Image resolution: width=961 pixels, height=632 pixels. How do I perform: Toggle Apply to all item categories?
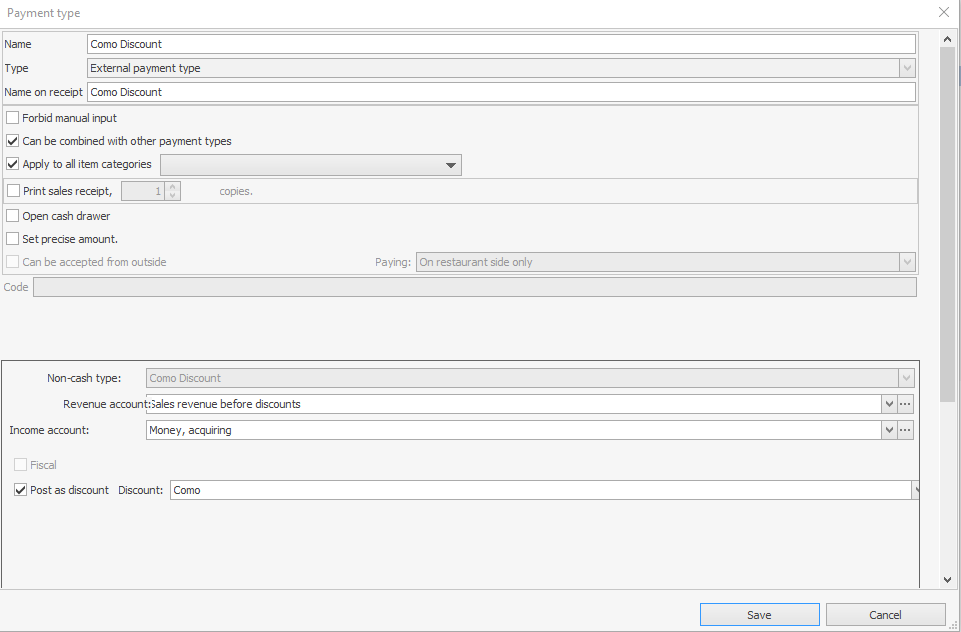pos(13,164)
